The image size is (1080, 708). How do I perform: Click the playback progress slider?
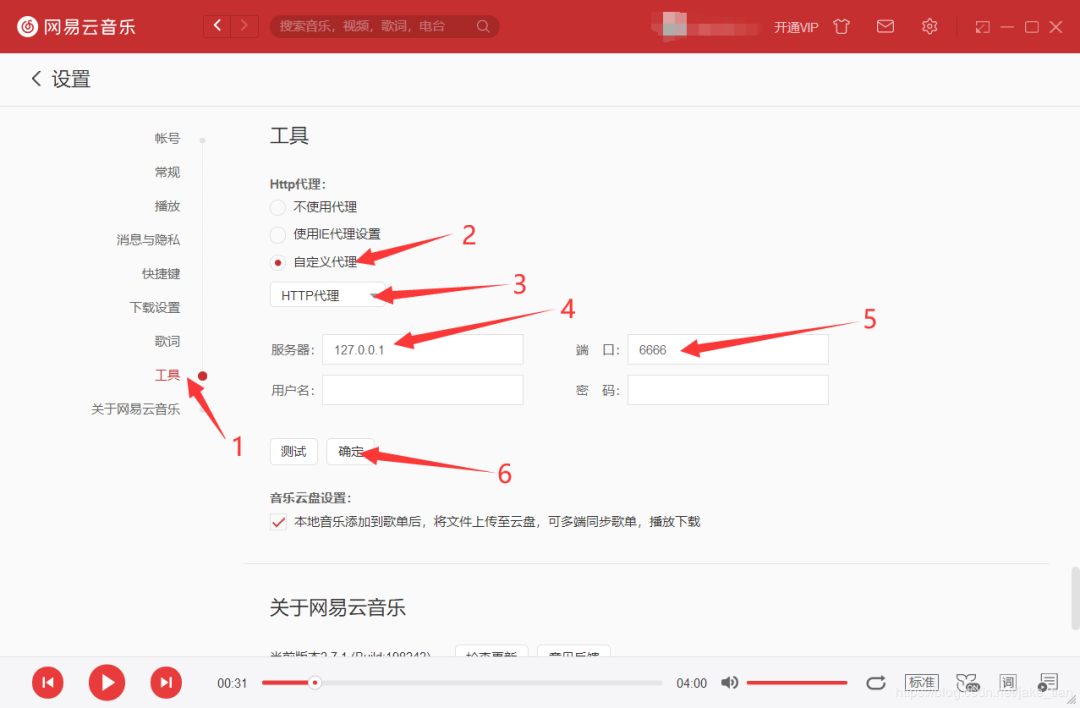pos(461,683)
